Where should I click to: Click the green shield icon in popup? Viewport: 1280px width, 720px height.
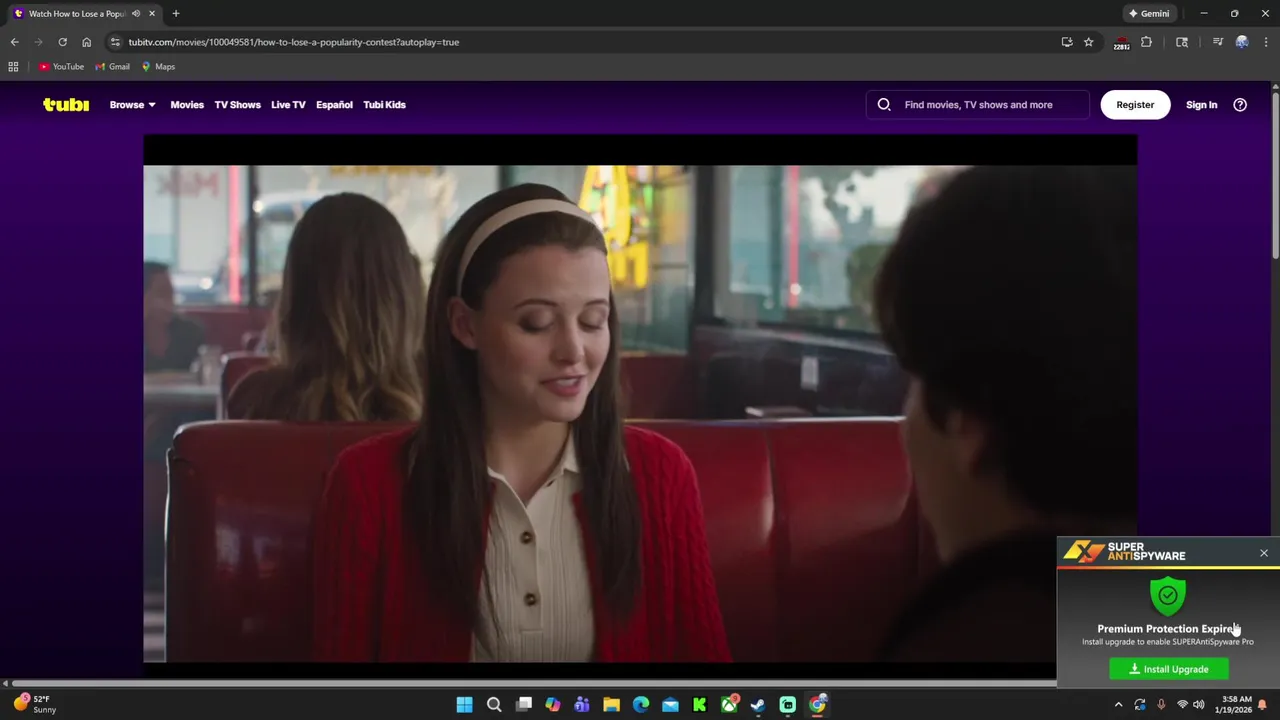pyautogui.click(x=1168, y=595)
